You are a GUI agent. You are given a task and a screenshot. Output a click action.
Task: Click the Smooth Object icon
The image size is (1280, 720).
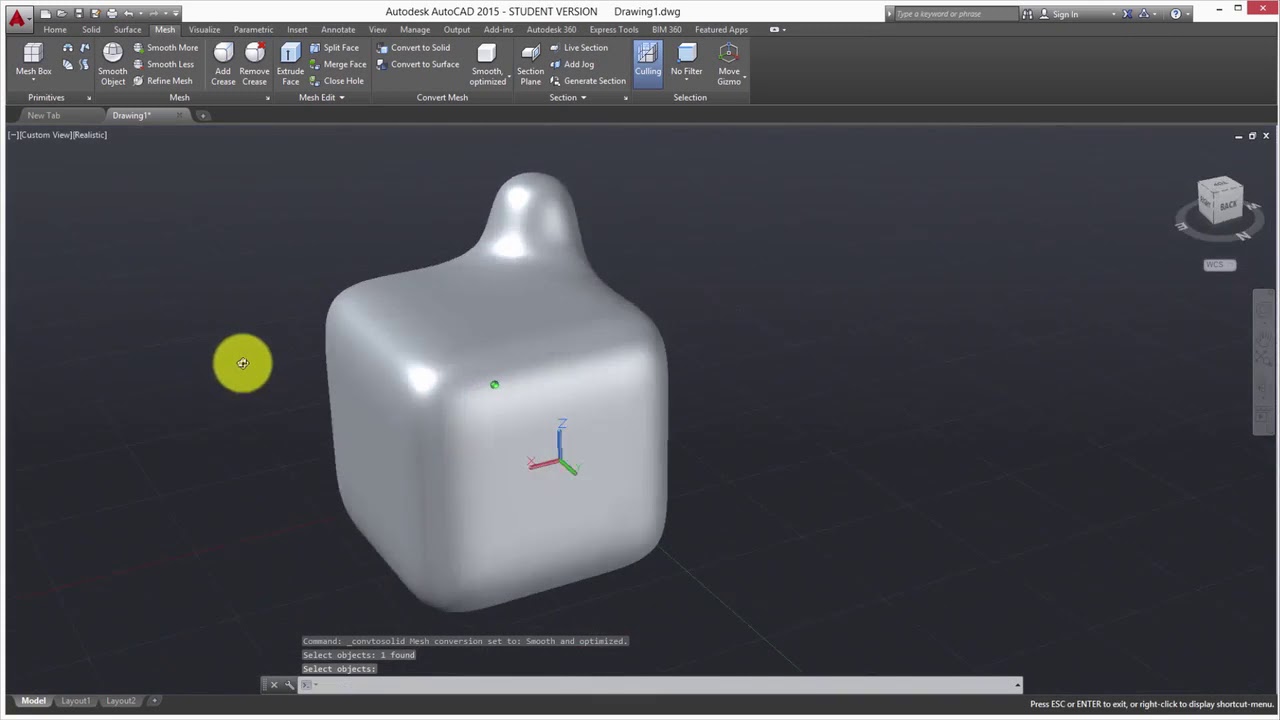(112, 64)
